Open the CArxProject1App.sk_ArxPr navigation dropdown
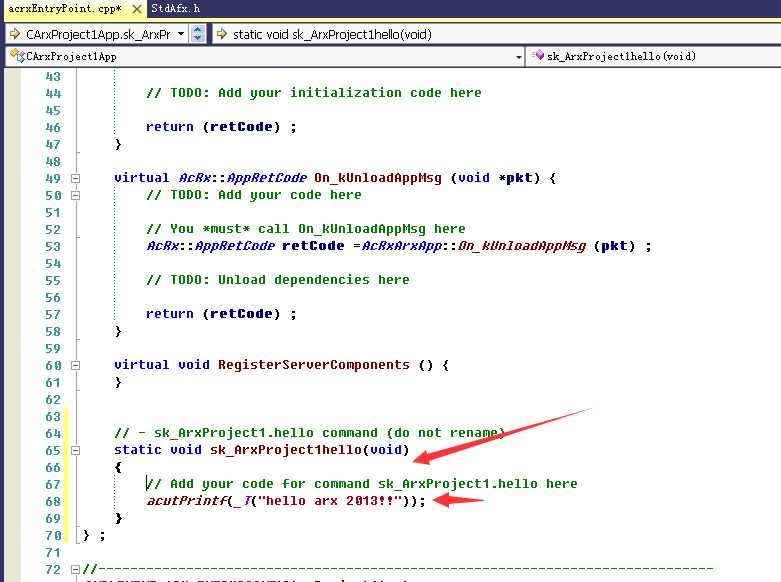 pyautogui.click(x=181, y=34)
